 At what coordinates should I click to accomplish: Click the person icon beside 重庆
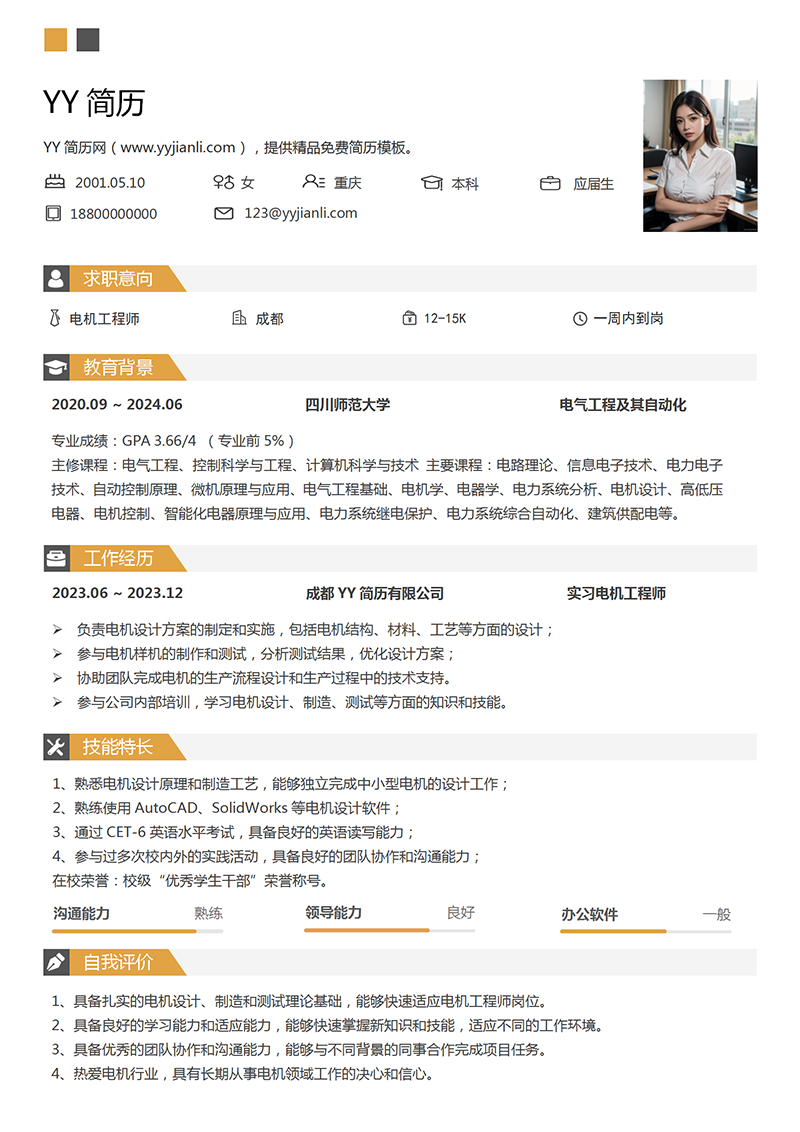(313, 181)
